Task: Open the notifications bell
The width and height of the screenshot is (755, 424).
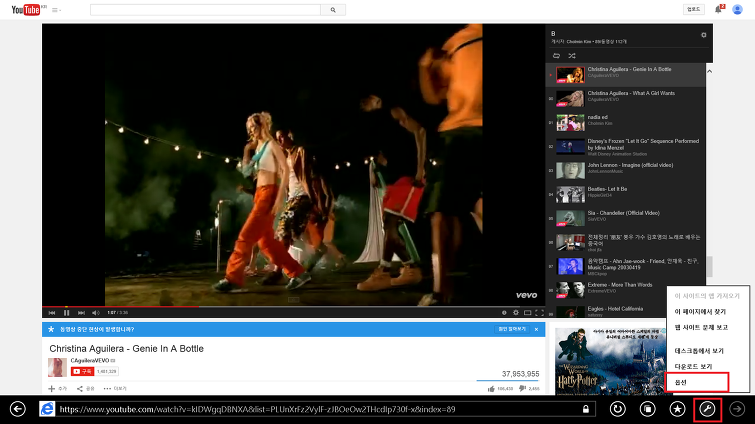Action: (x=718, y=9)
